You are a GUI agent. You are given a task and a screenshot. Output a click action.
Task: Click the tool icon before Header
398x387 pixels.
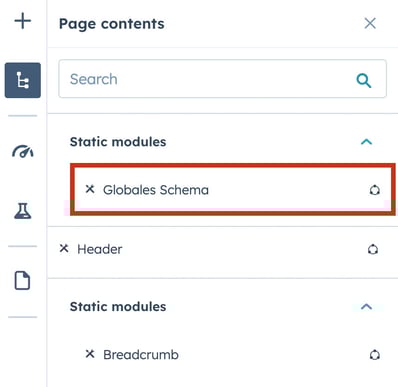(64, 248)
